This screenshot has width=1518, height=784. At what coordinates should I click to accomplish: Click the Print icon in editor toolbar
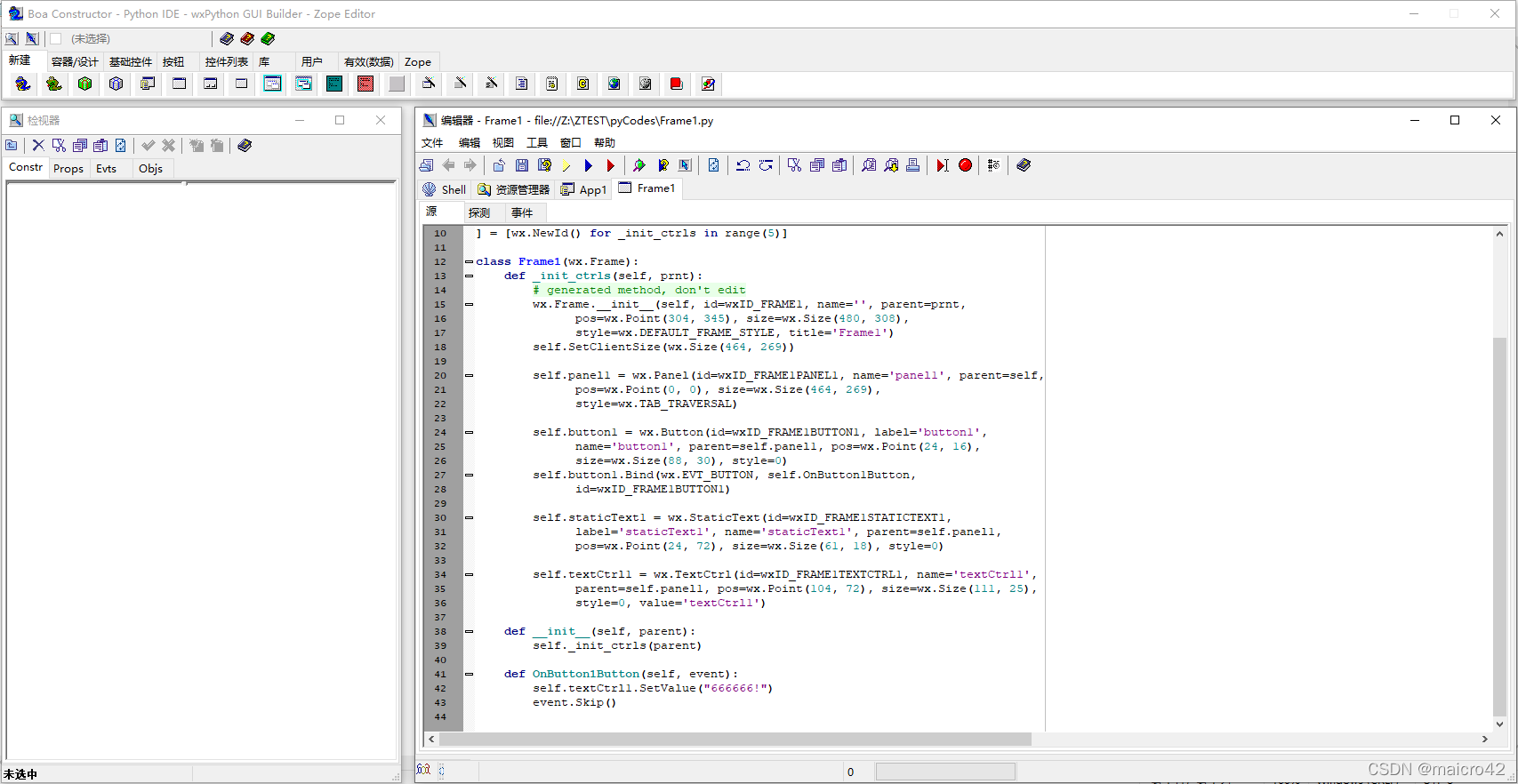point(912,165)
